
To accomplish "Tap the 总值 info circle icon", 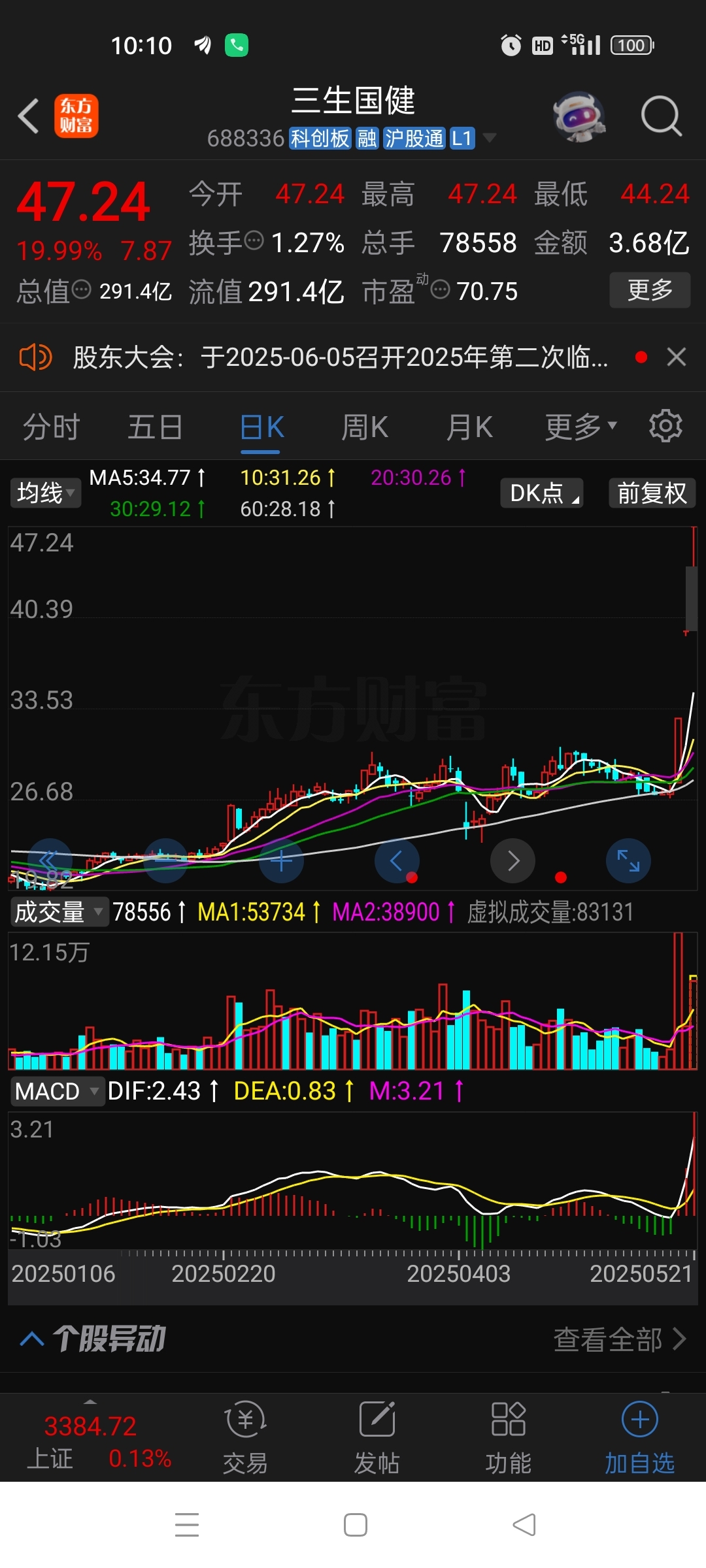I will coord(81,289).
